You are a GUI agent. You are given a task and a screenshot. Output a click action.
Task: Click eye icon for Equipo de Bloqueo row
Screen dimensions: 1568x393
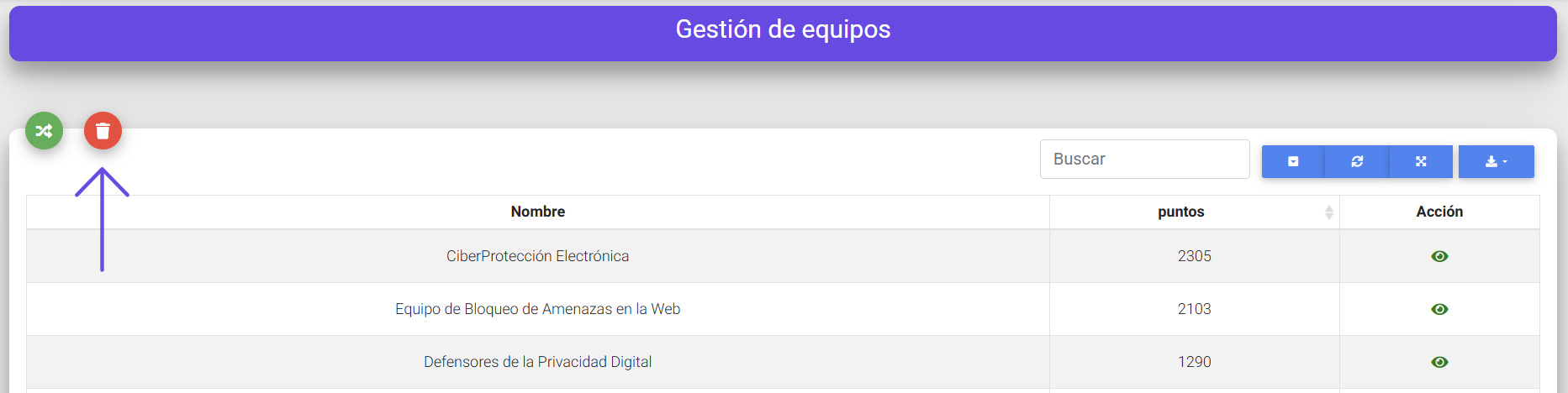1439,309
